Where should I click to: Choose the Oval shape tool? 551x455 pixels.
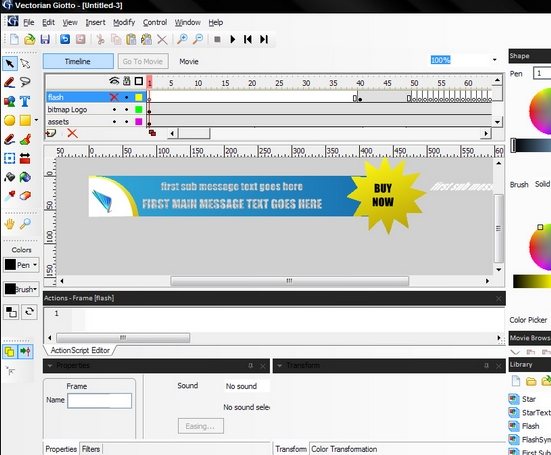(9, 120)
